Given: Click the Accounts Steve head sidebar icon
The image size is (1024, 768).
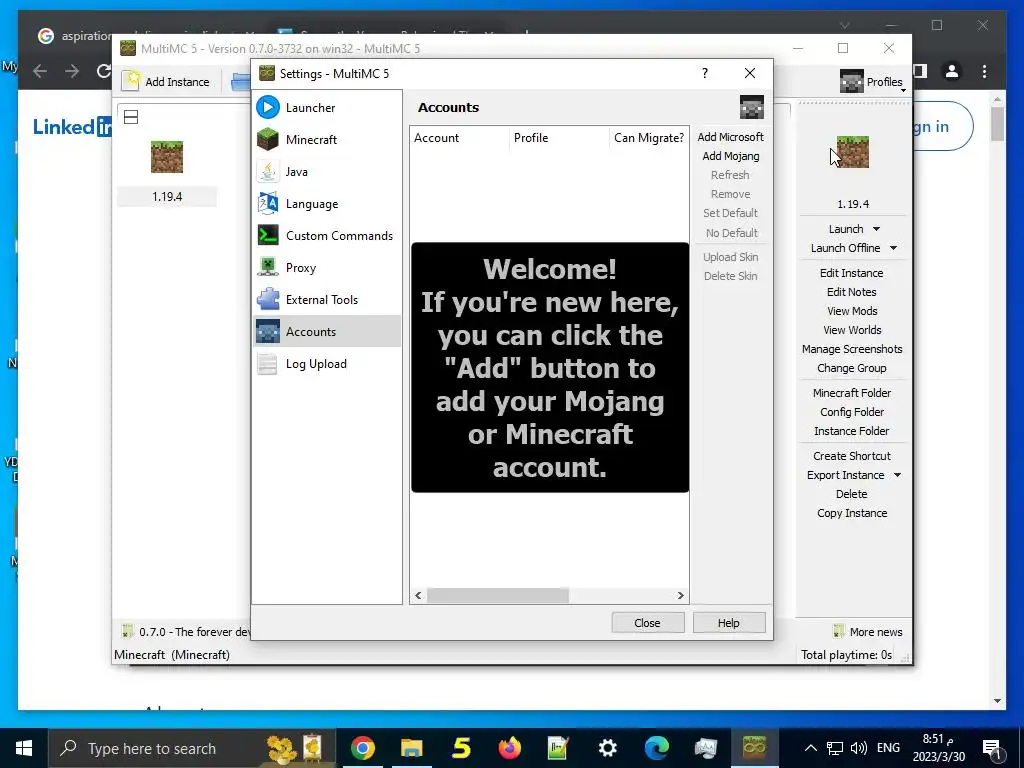Looking at the screenshot, I should [x=268, y=331].
